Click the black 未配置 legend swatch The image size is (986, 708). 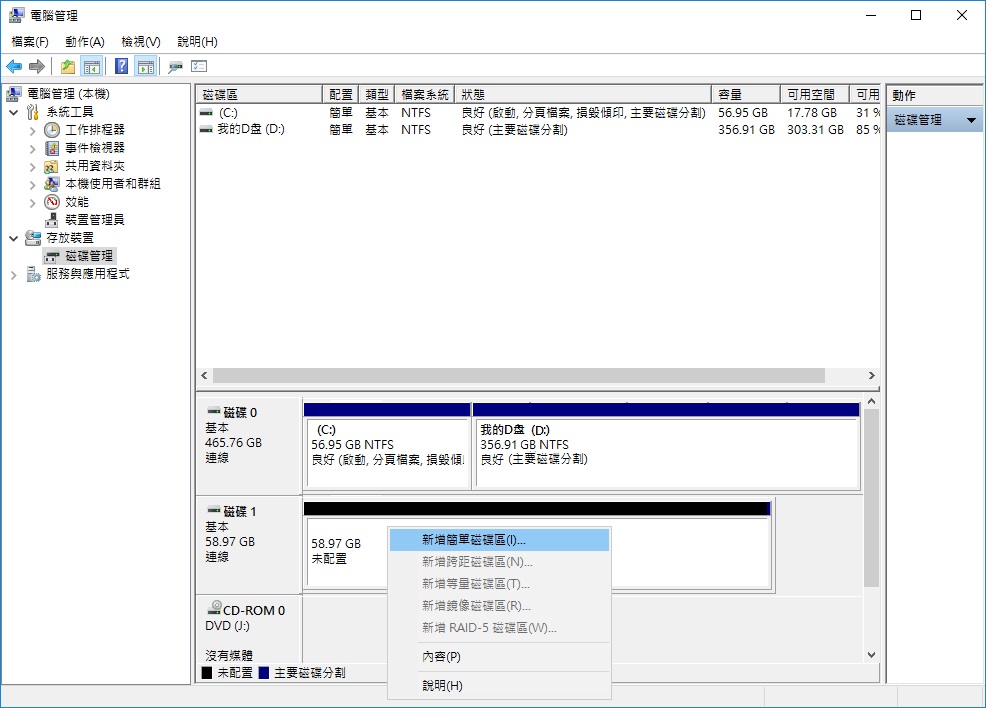[207, 673]
